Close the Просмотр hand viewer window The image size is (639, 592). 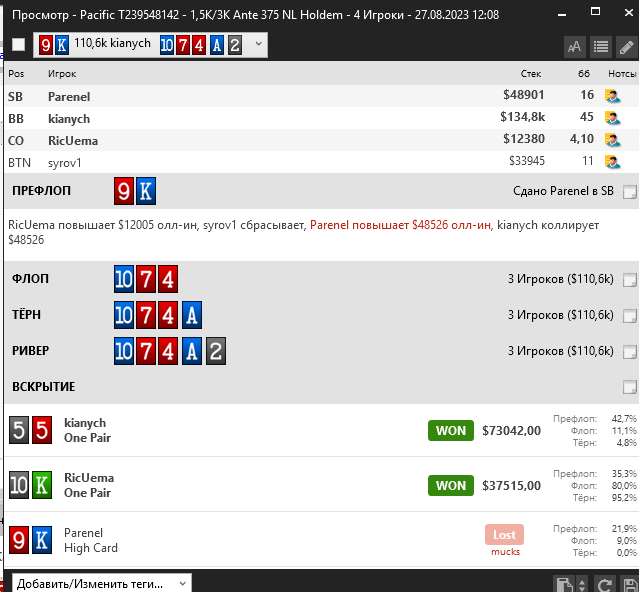[629, 13]
